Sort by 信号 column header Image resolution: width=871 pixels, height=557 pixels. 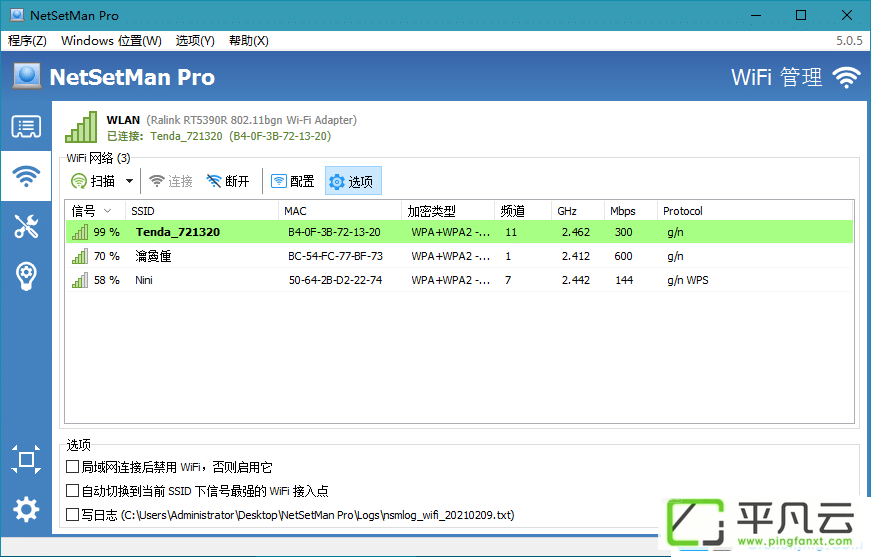pyautogui.click(x=95, y=211)
